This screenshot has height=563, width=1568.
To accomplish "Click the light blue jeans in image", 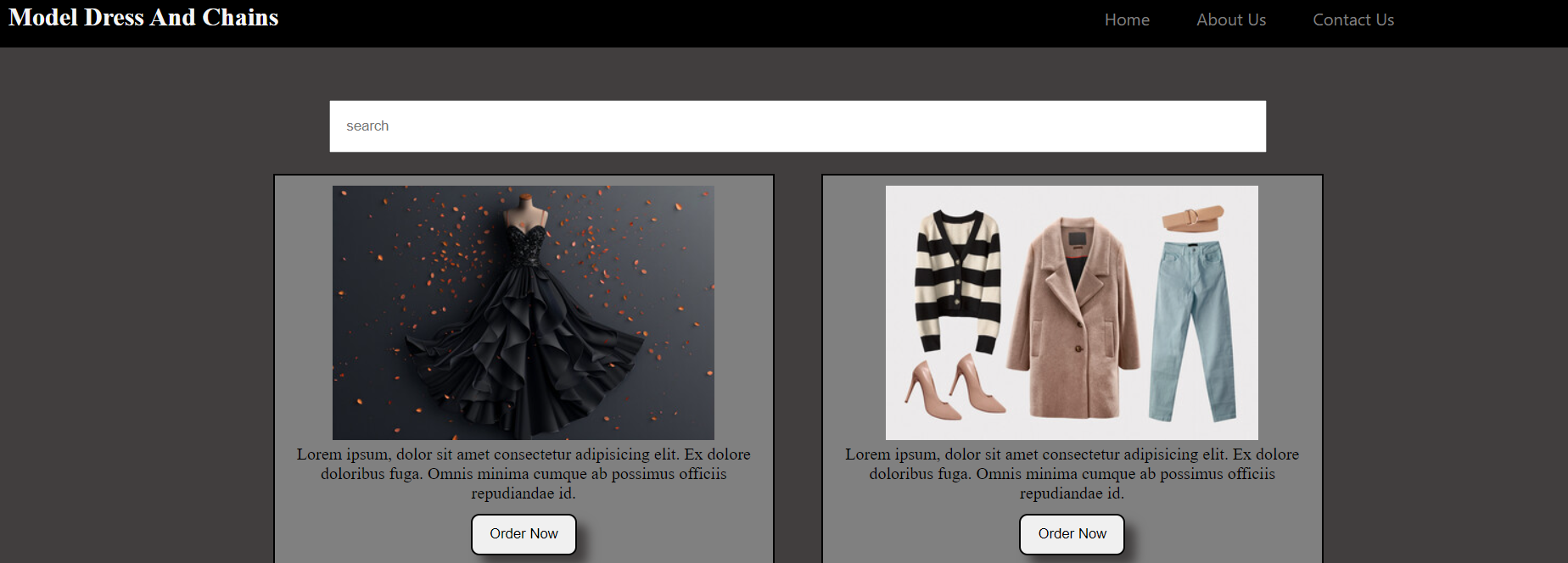I will point(1192,331).
